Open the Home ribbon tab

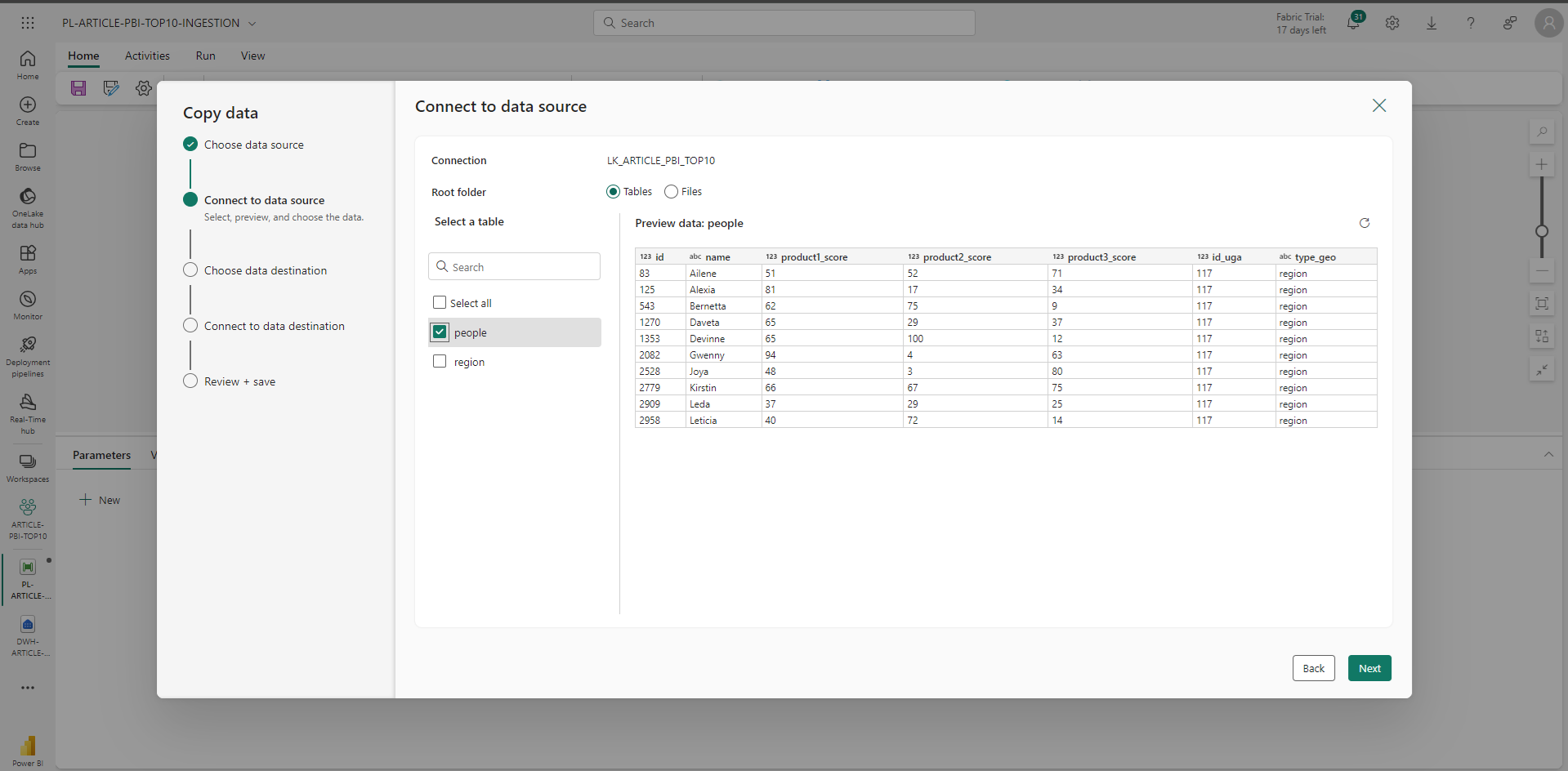coord(83,56)
